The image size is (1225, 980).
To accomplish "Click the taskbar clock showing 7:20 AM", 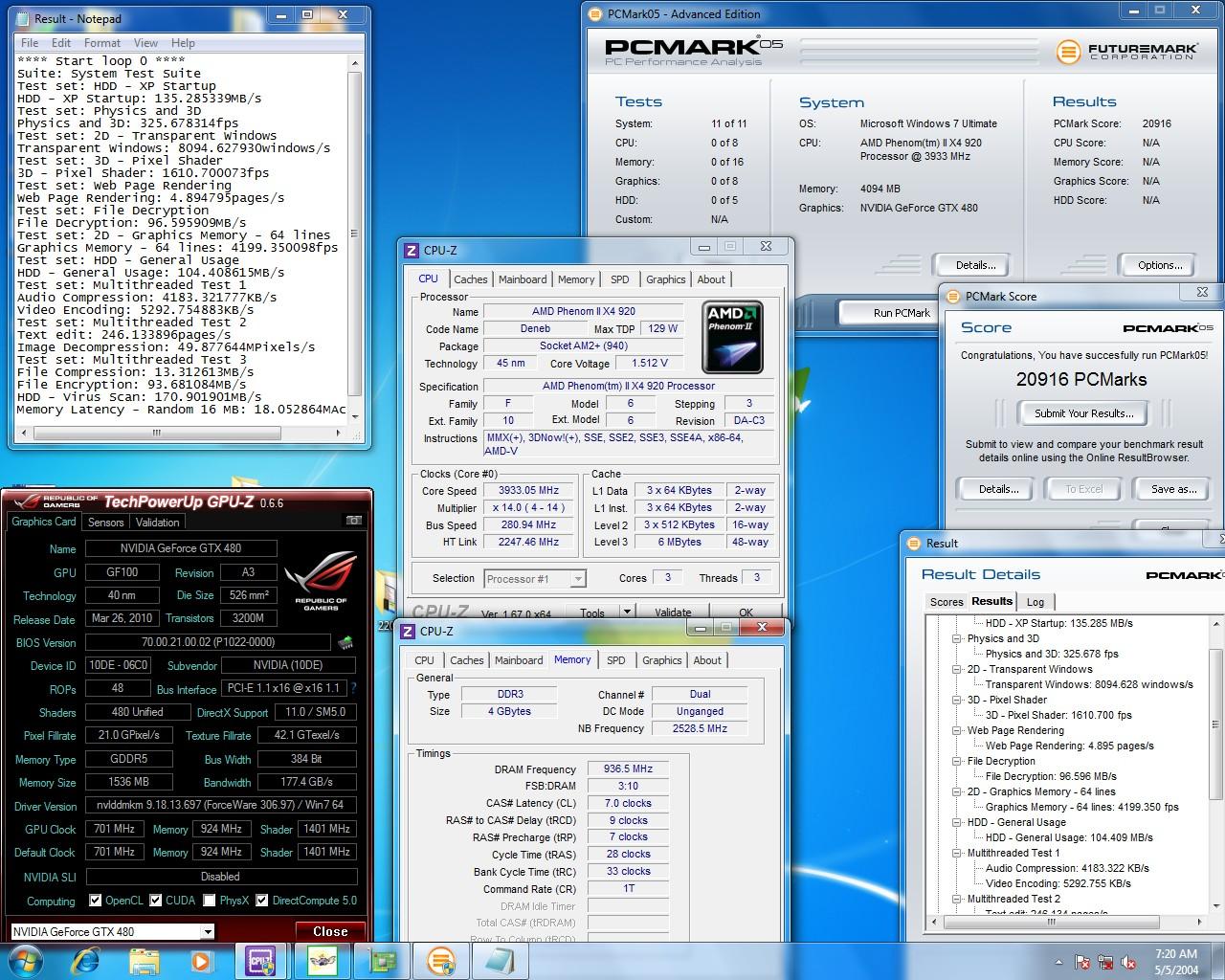I will click(1175, 962).
